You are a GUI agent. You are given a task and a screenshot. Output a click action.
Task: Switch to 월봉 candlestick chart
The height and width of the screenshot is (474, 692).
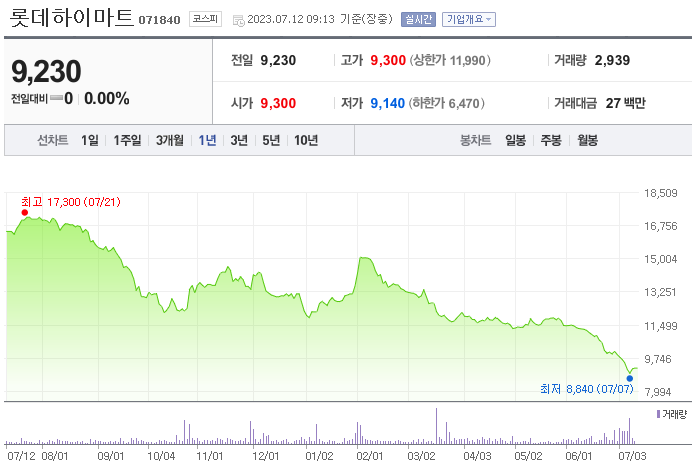click(x=587, y=140)
